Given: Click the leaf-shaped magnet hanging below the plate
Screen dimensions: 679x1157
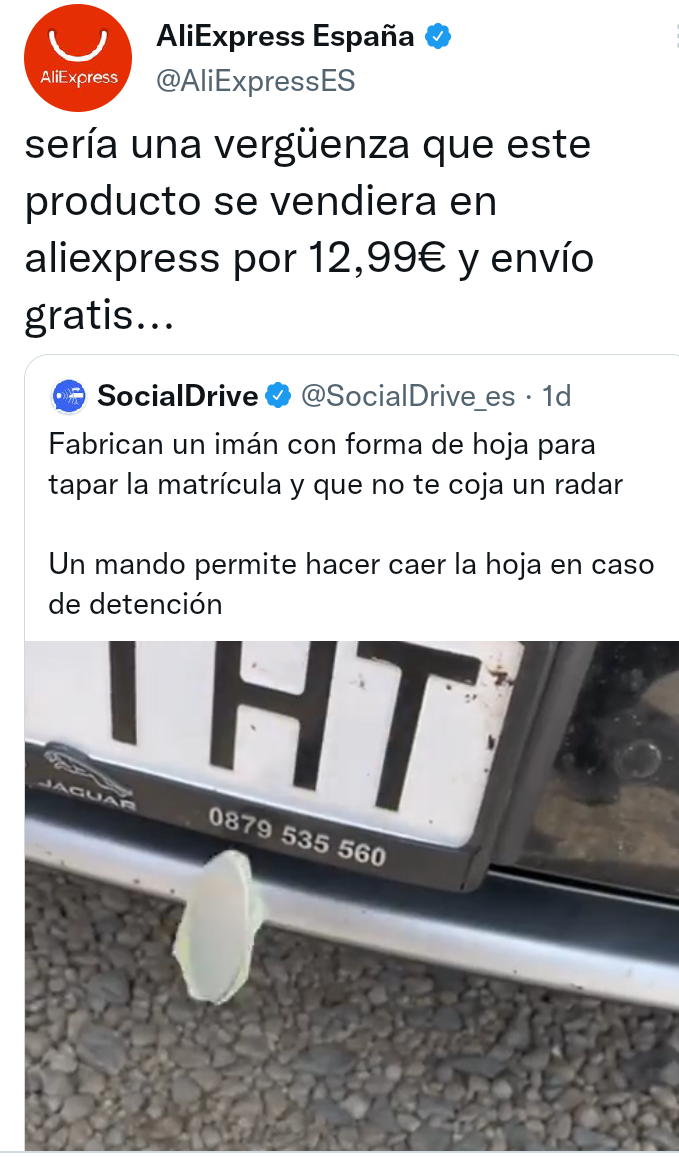Looking at the screenshot, I should 215,926.
